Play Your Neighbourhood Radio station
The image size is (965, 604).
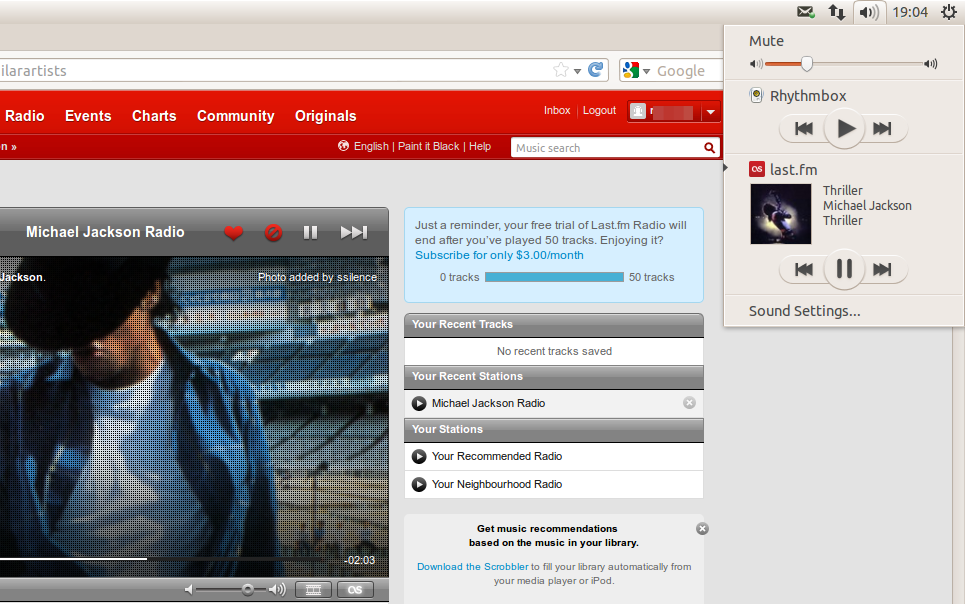tap(419, 485)
